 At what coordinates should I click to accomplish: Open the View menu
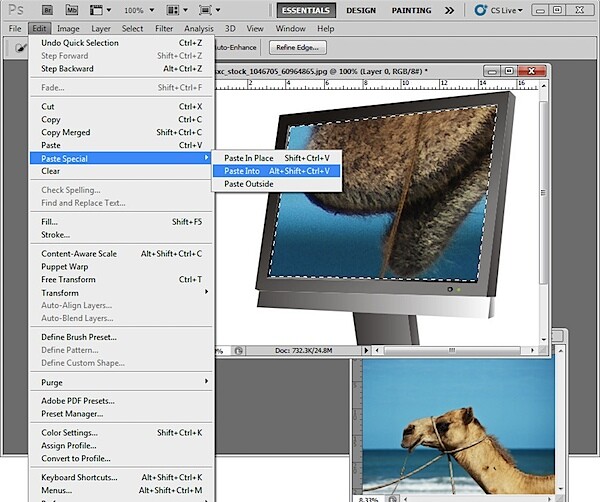tap(255, 29)
